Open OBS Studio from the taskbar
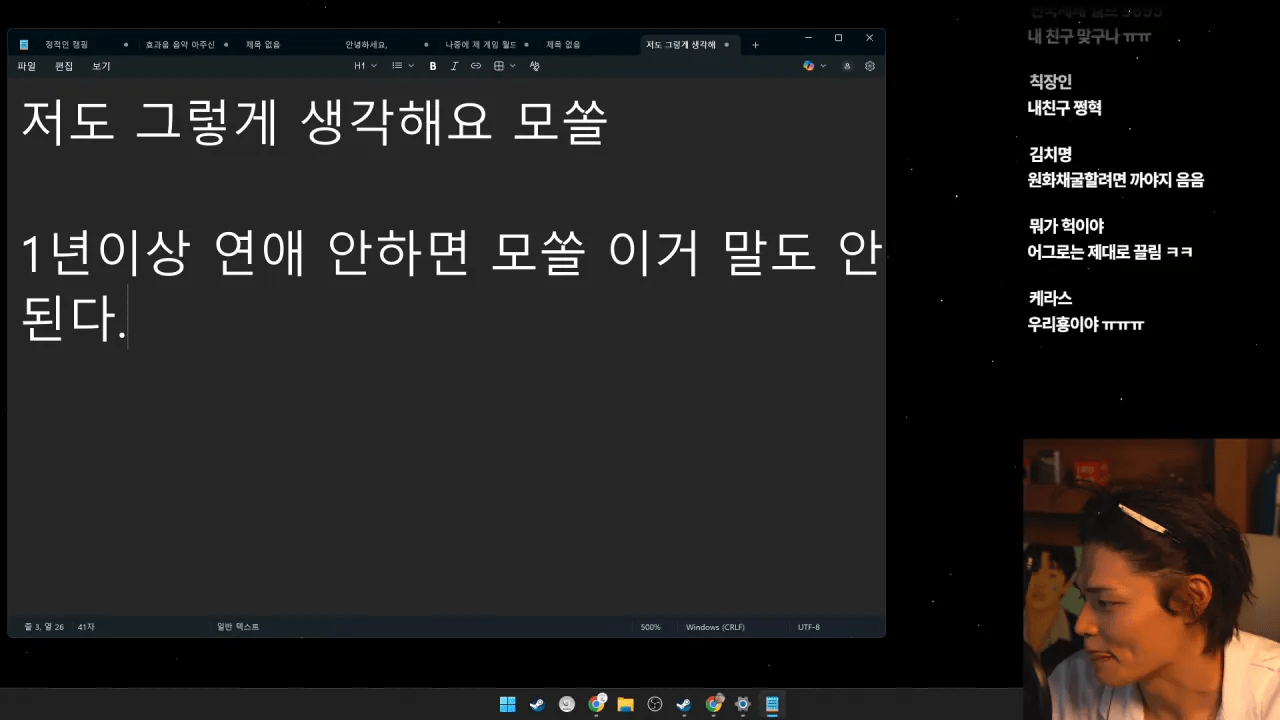This screenshot has height=720, width=1280. point(655,704)
